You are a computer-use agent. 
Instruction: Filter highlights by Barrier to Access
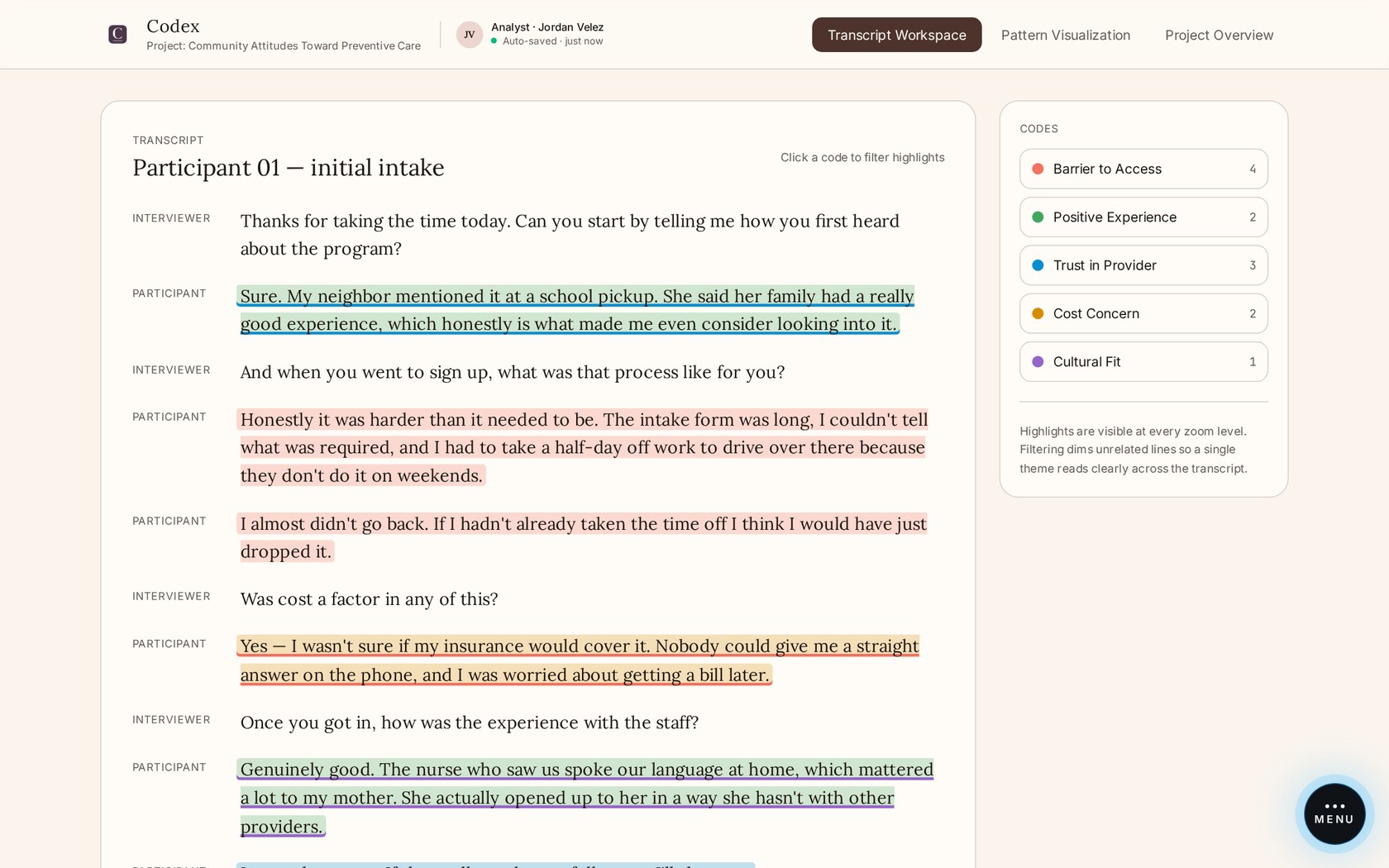(x=1143, y=169)
